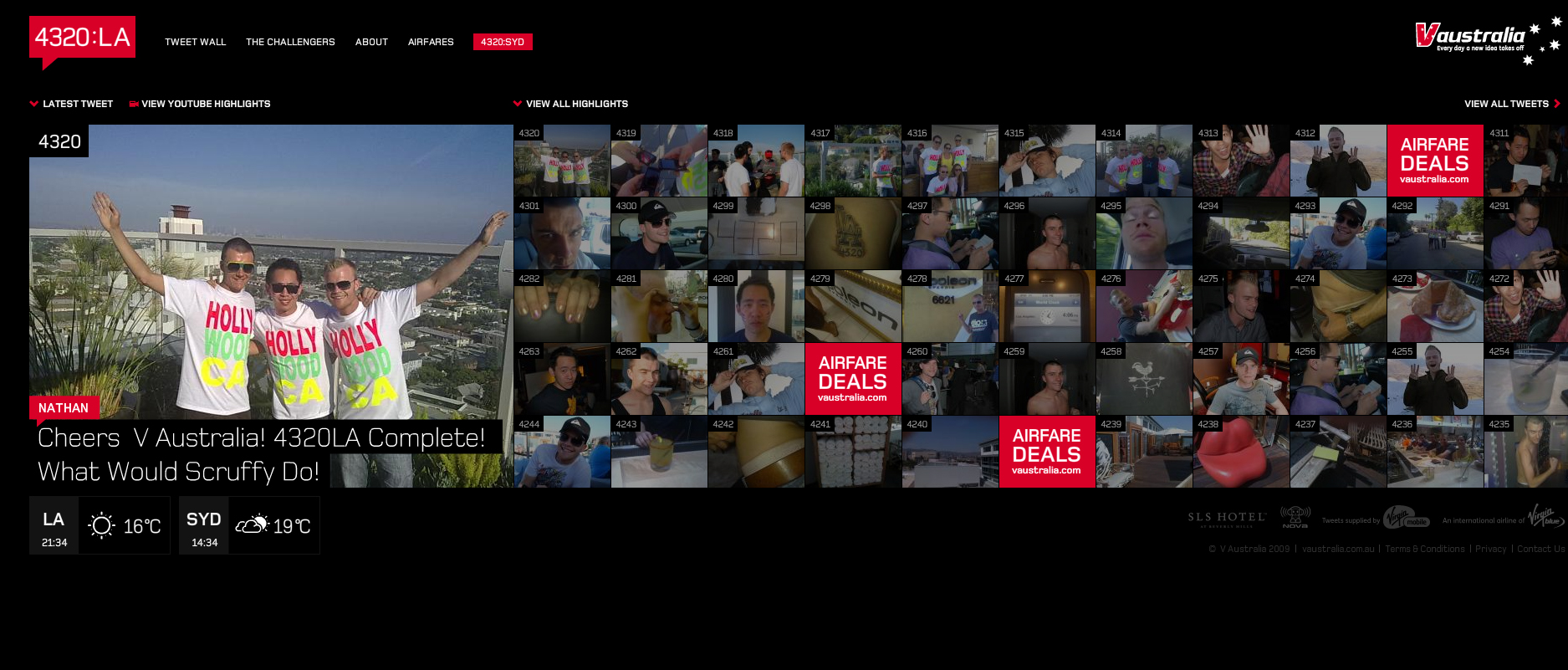Open thumbnail 4299
Viewport: 1568px width, 670px height.
point(756,233)
